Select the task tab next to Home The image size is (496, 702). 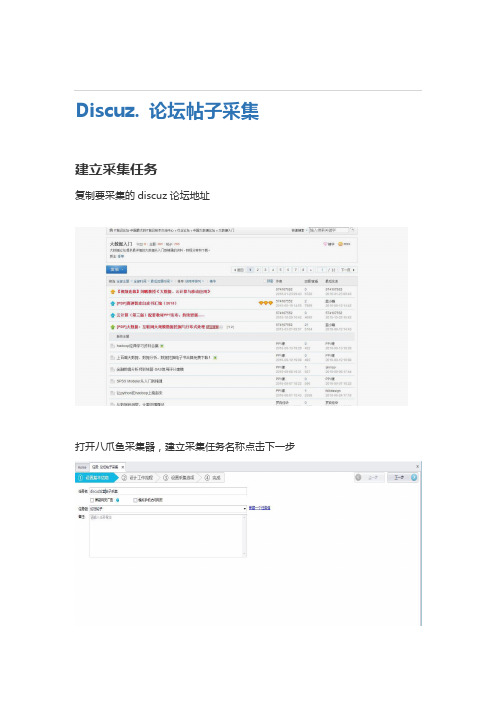106,467
